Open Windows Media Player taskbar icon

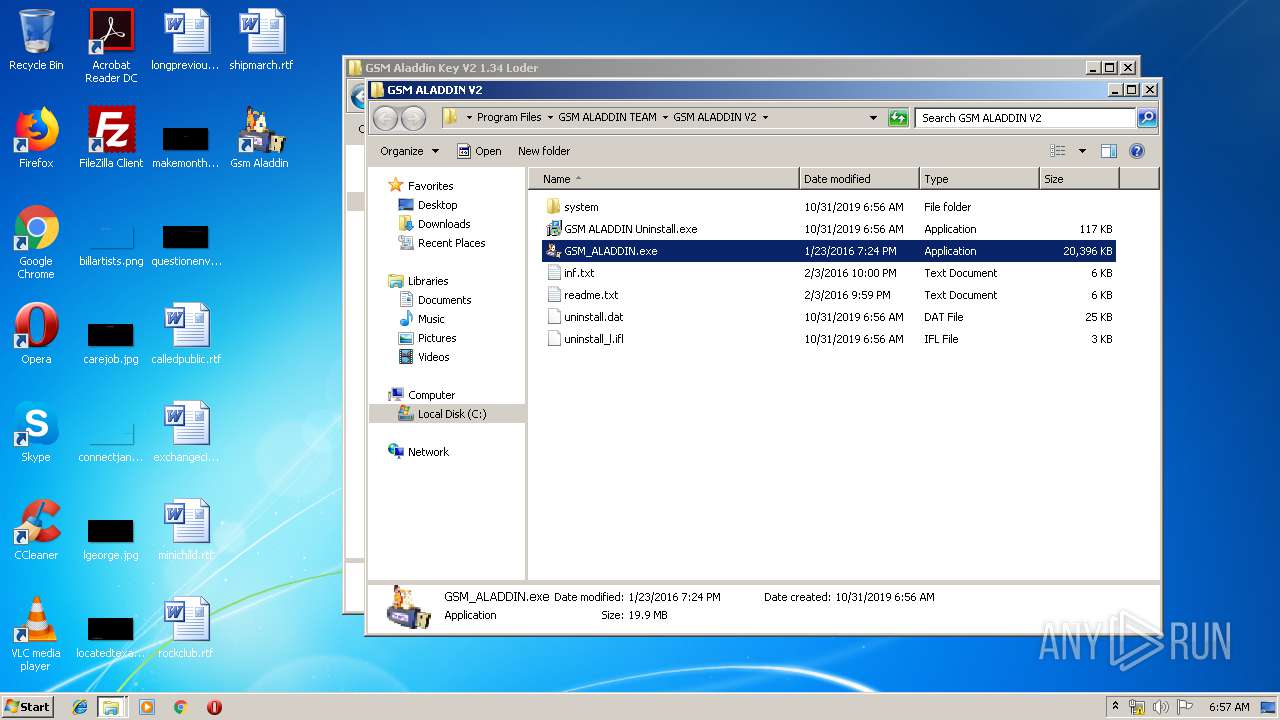(147, 707)
